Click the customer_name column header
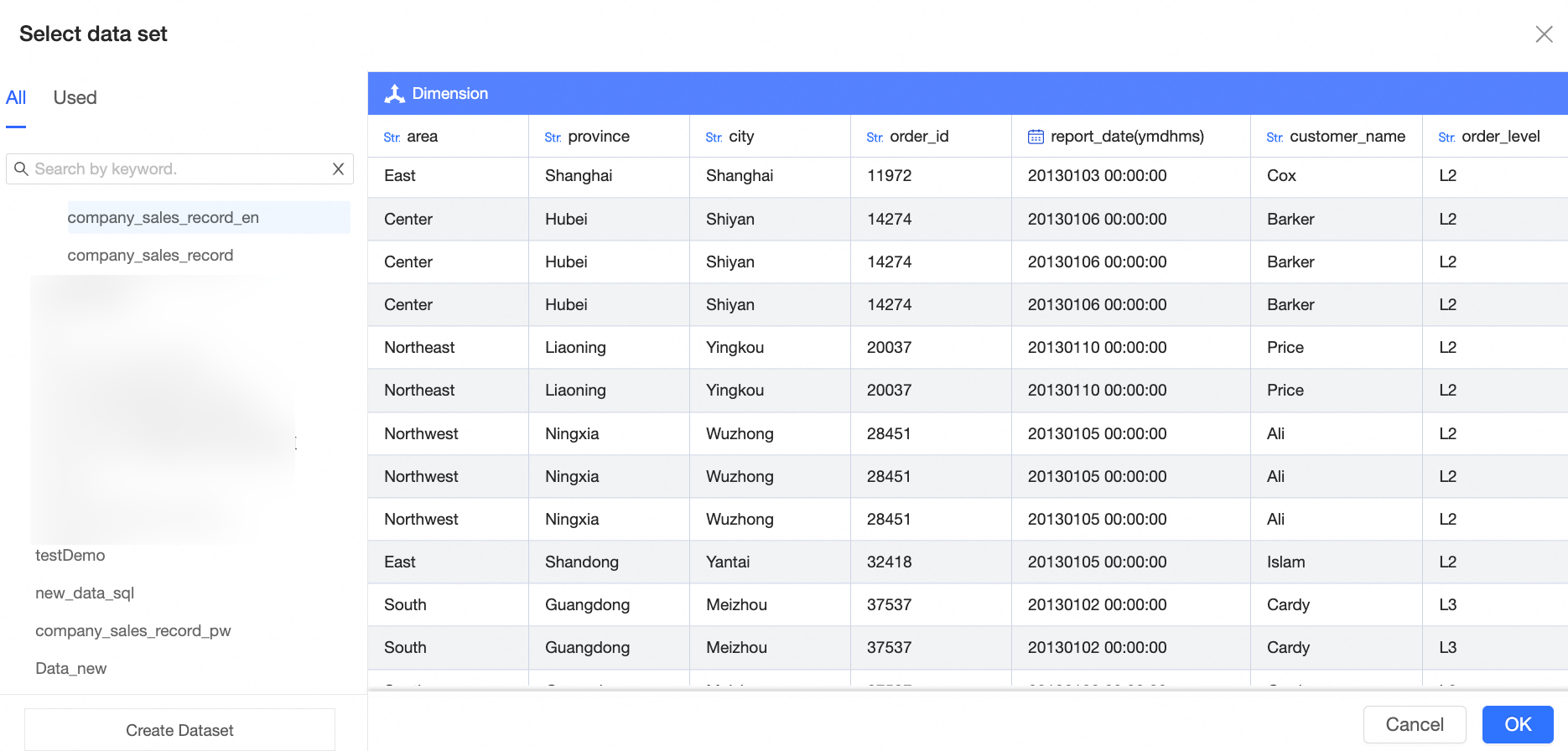 point(1337,137)
